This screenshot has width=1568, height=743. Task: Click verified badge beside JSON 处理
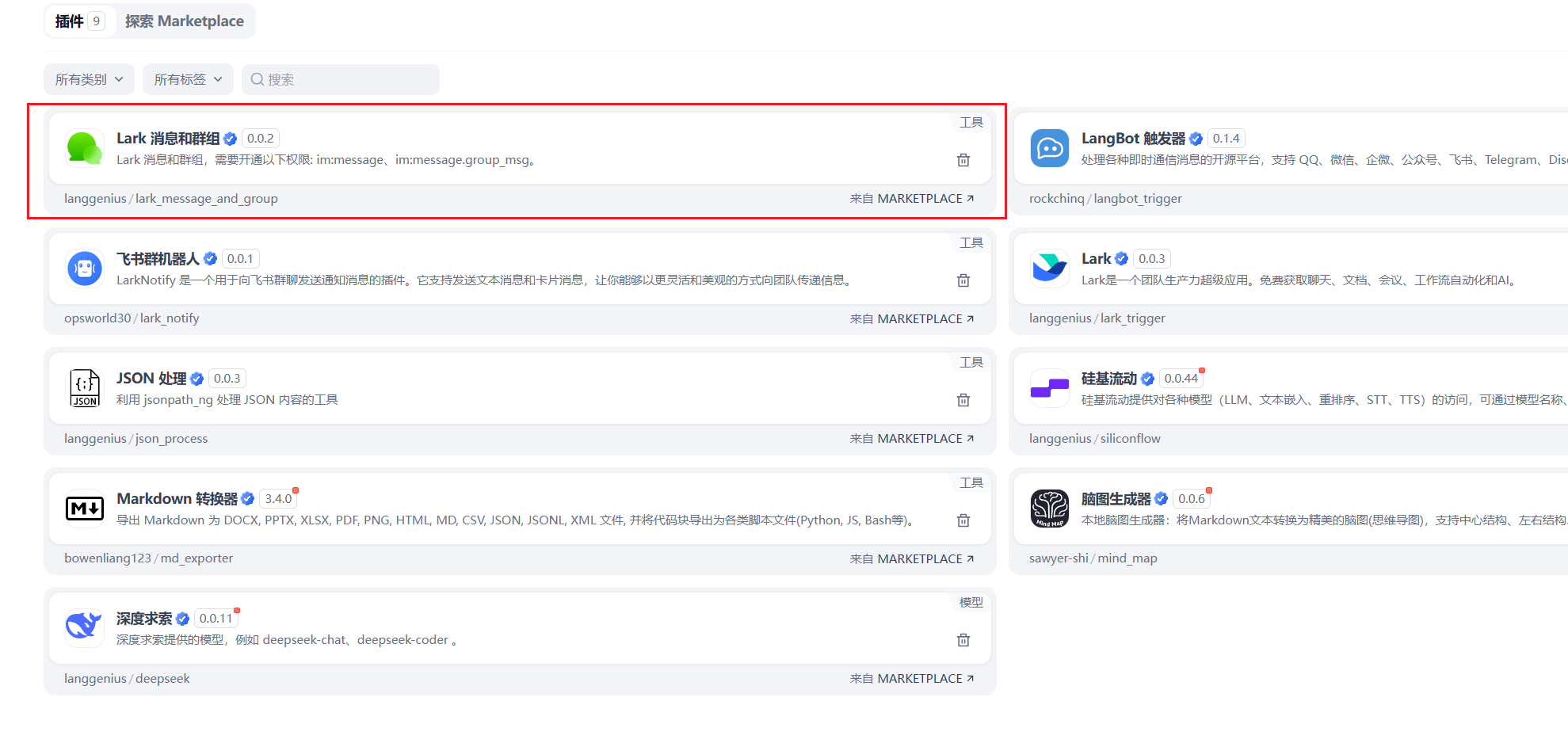coord(197,379)
